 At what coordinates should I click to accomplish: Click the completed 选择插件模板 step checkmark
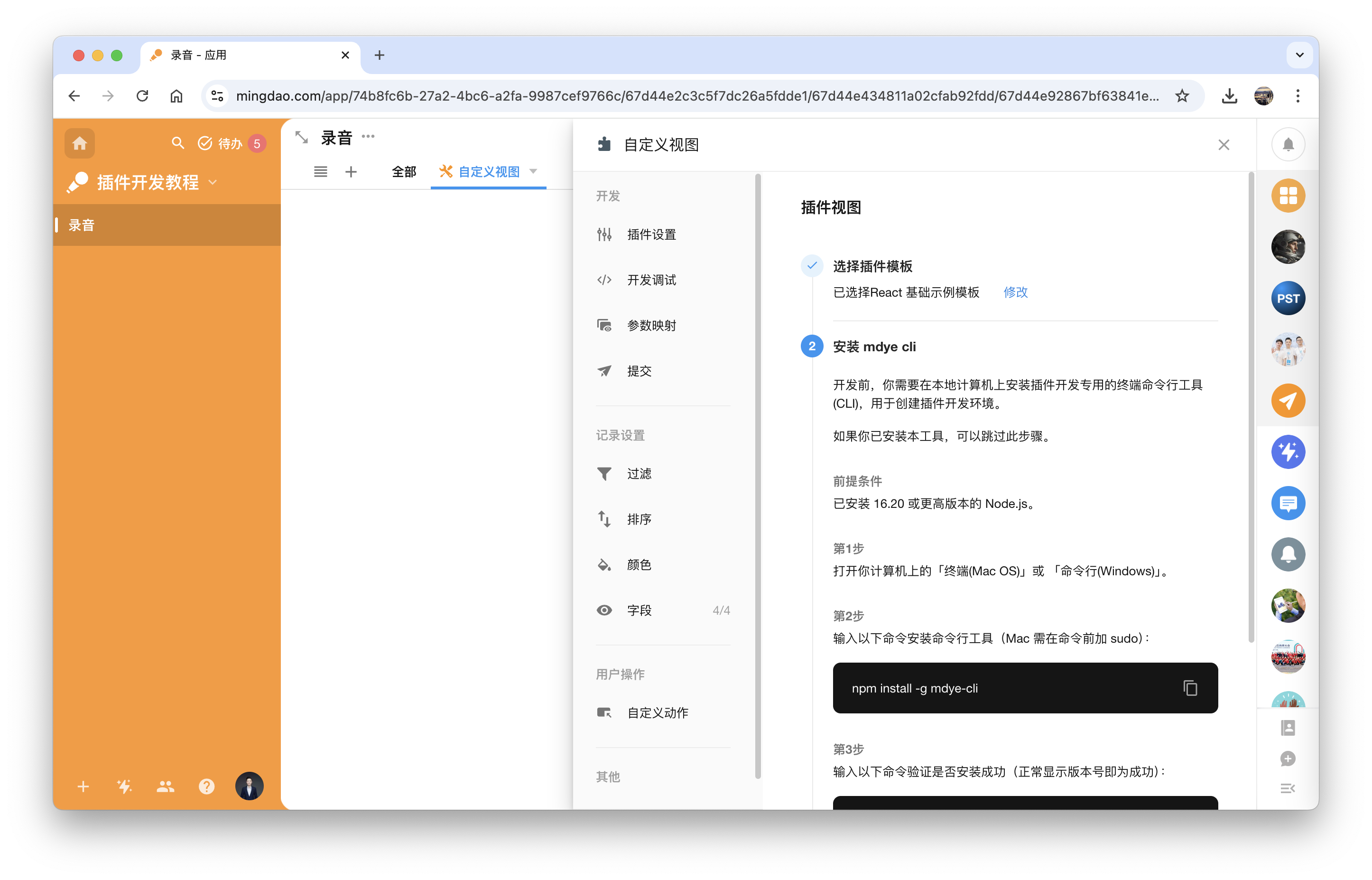(x=812, y=266)
